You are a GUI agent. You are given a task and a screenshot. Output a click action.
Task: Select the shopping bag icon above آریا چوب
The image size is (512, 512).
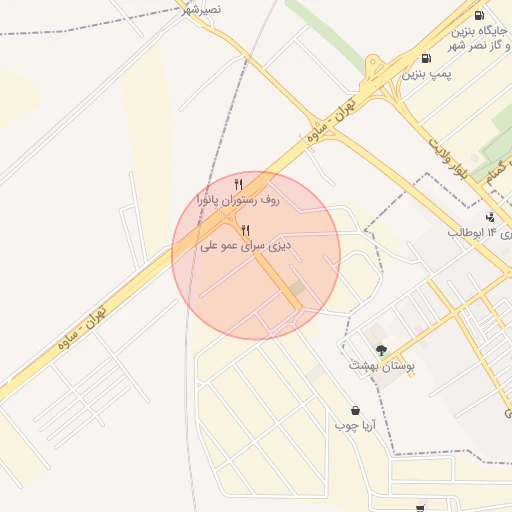(x=356, y=410)
